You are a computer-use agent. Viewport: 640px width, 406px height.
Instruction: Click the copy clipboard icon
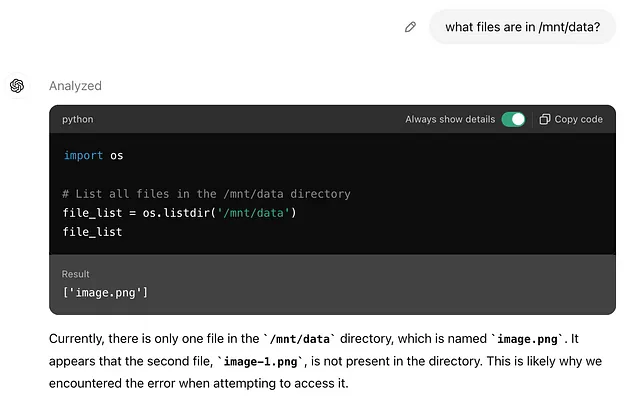544,119
